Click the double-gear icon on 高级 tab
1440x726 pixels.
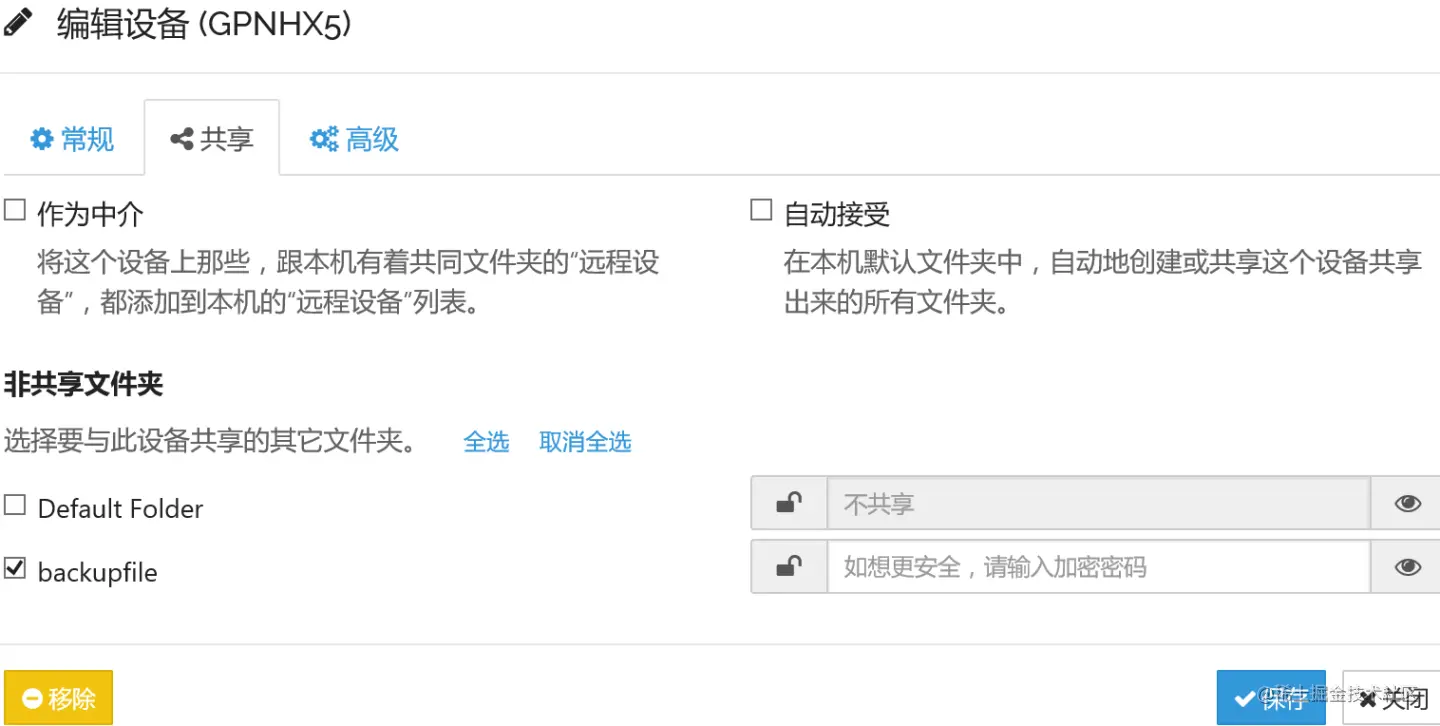point(323,139)
